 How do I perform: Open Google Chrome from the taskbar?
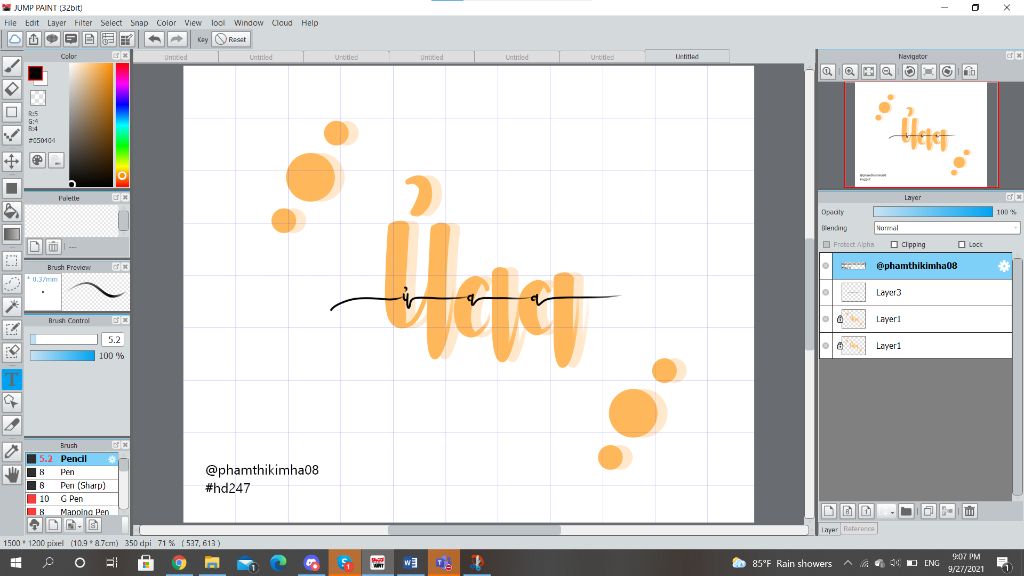(x=179, y=563)
